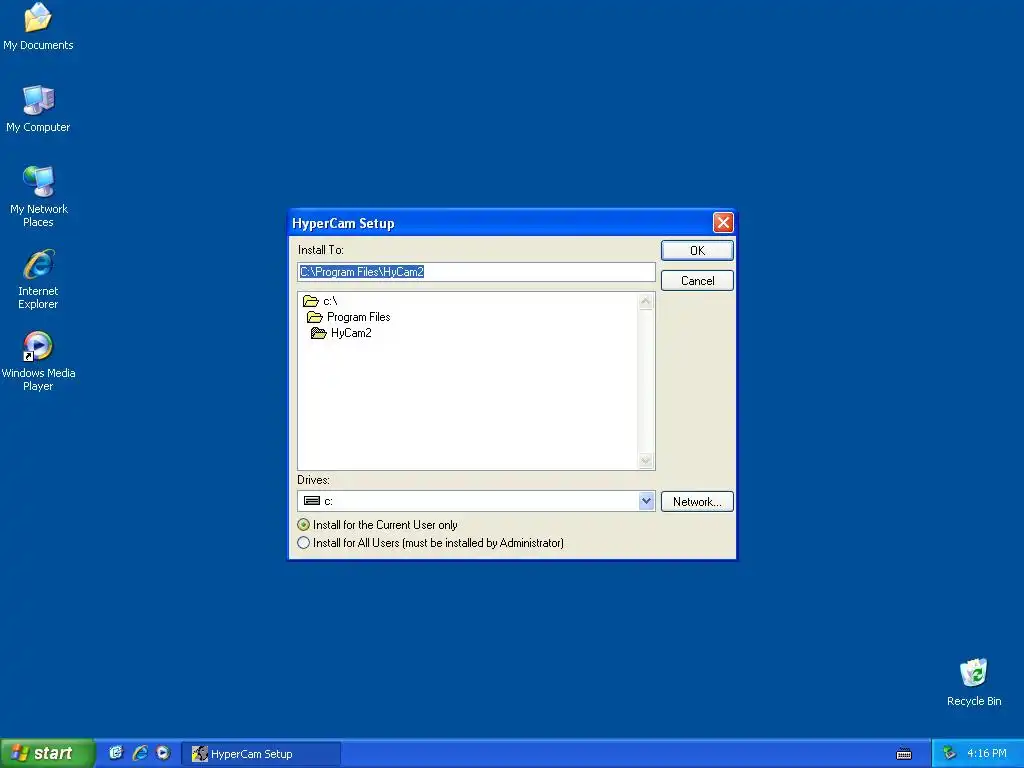Close the HyperCam Setup dialog
1024x768 pixels.
[723, 223]
